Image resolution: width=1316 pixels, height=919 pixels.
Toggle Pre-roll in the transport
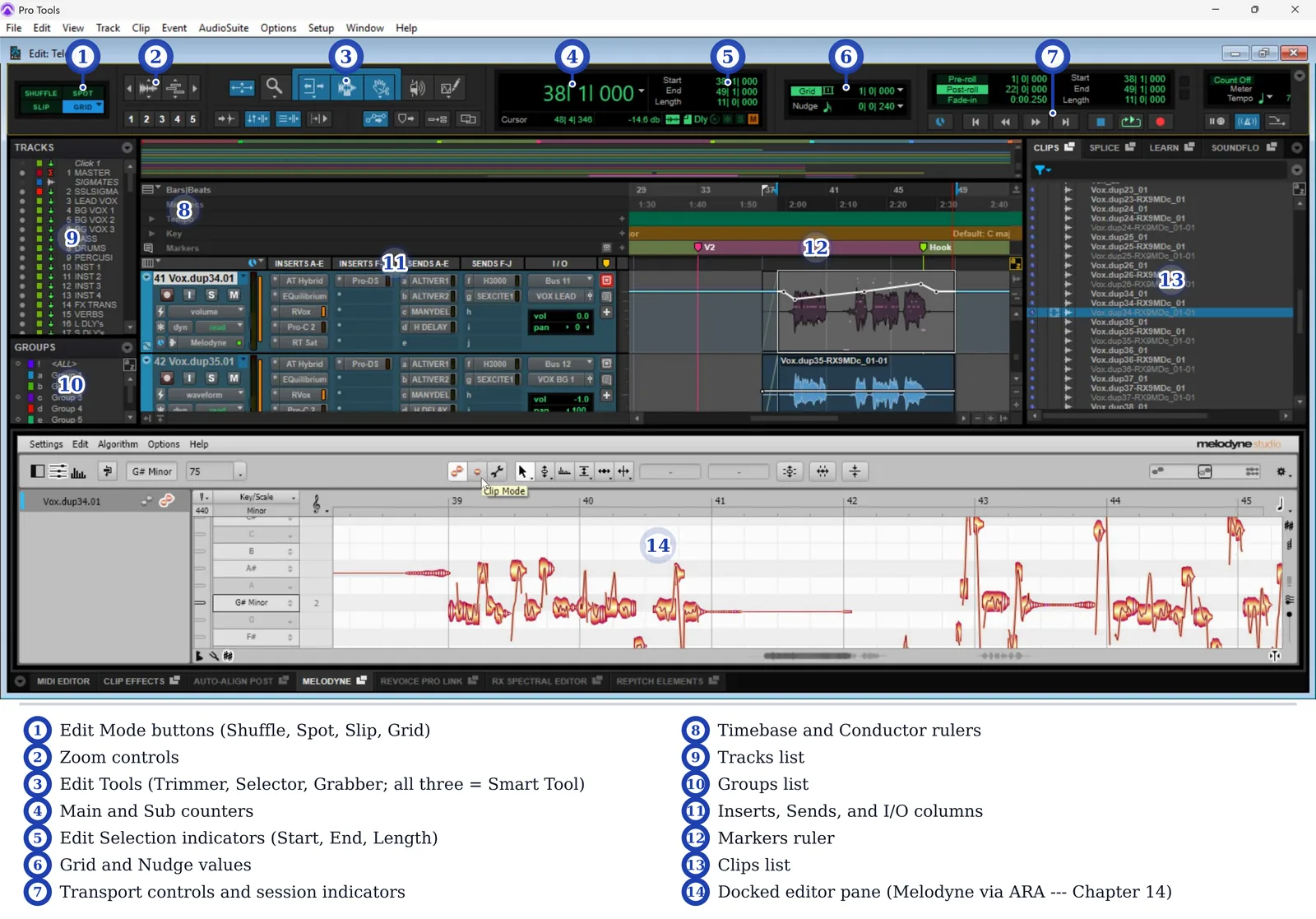pos(962,80)
